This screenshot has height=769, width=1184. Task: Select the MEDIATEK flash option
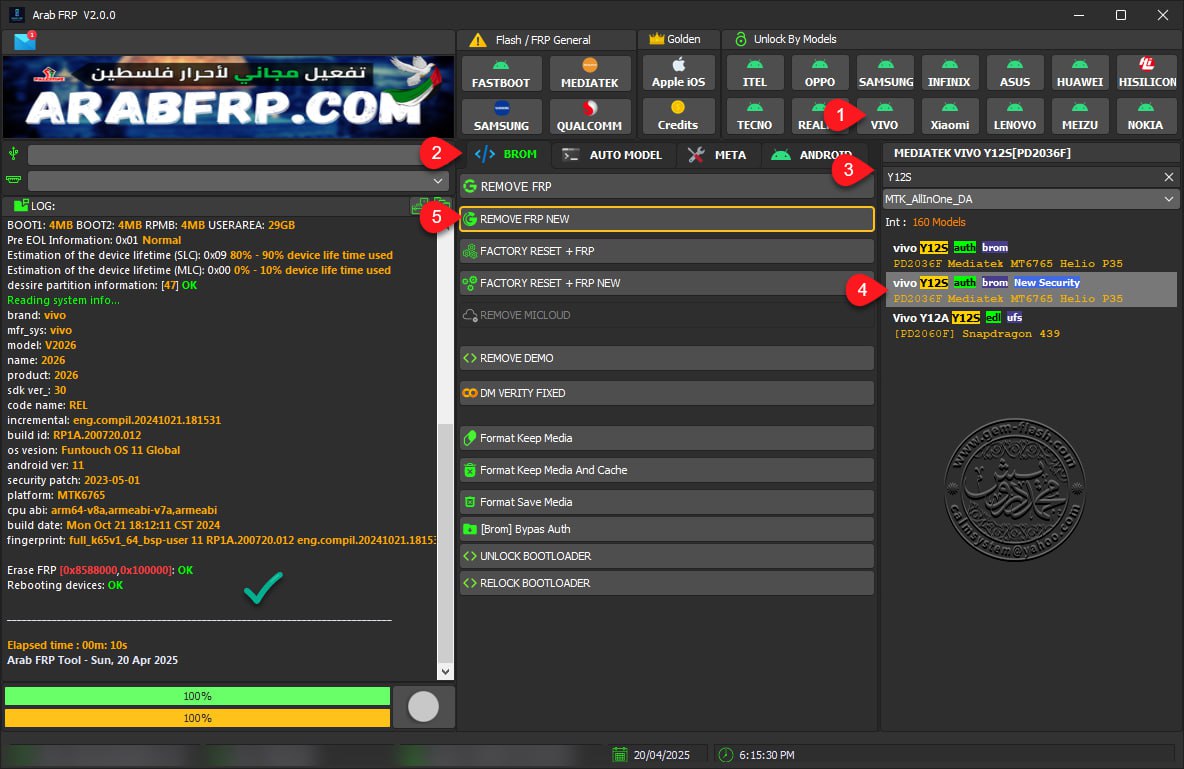[x=590, y=73]
